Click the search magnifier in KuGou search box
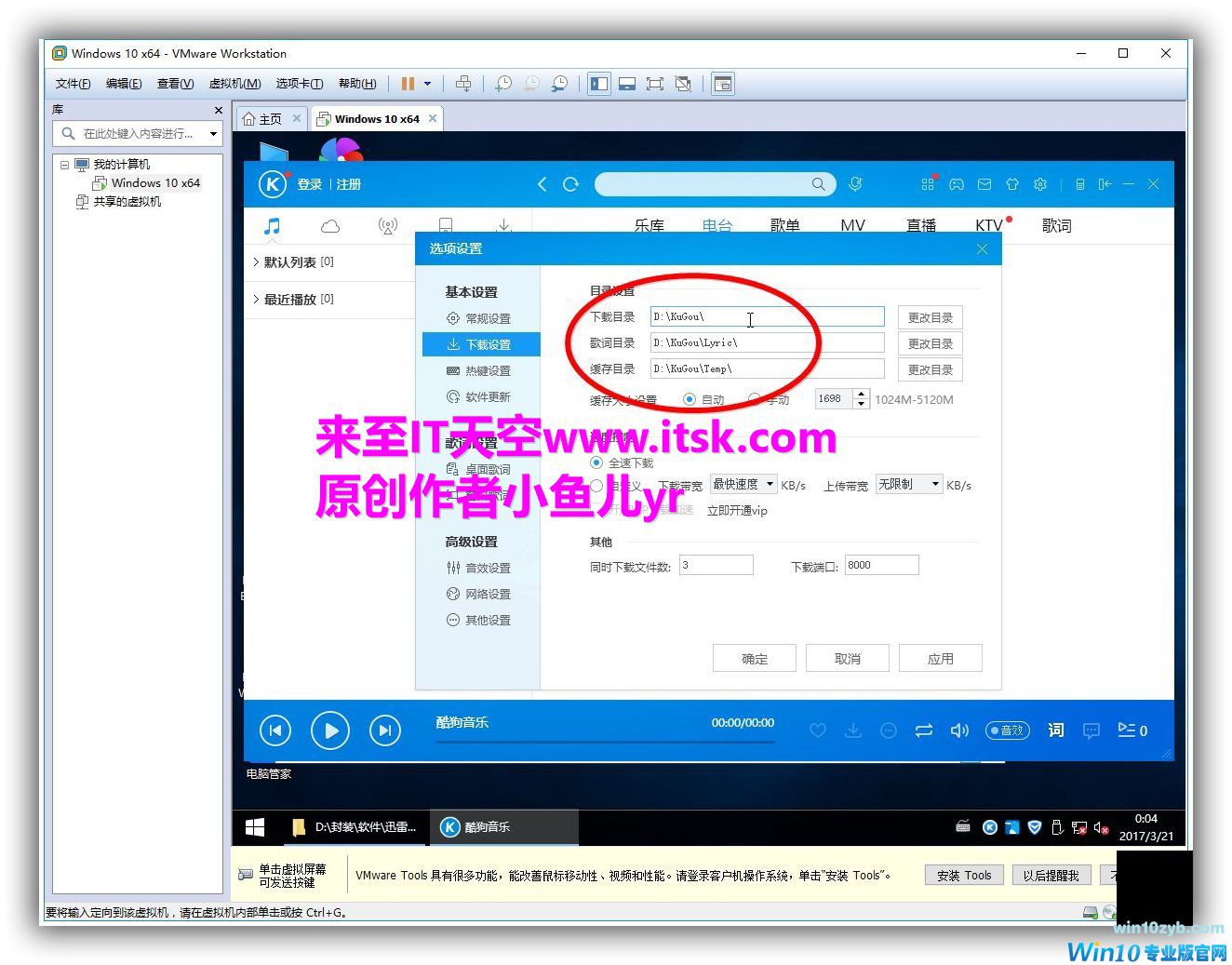 [x=818, y=184]
